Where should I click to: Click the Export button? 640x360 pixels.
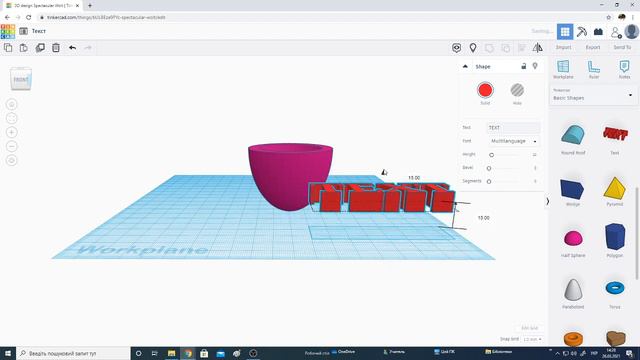pos(593,47)
